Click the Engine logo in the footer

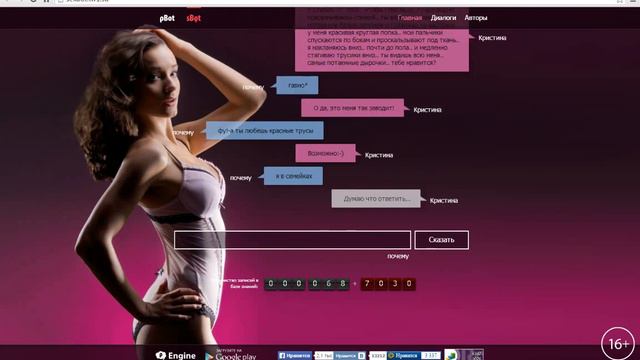[176, 356]
